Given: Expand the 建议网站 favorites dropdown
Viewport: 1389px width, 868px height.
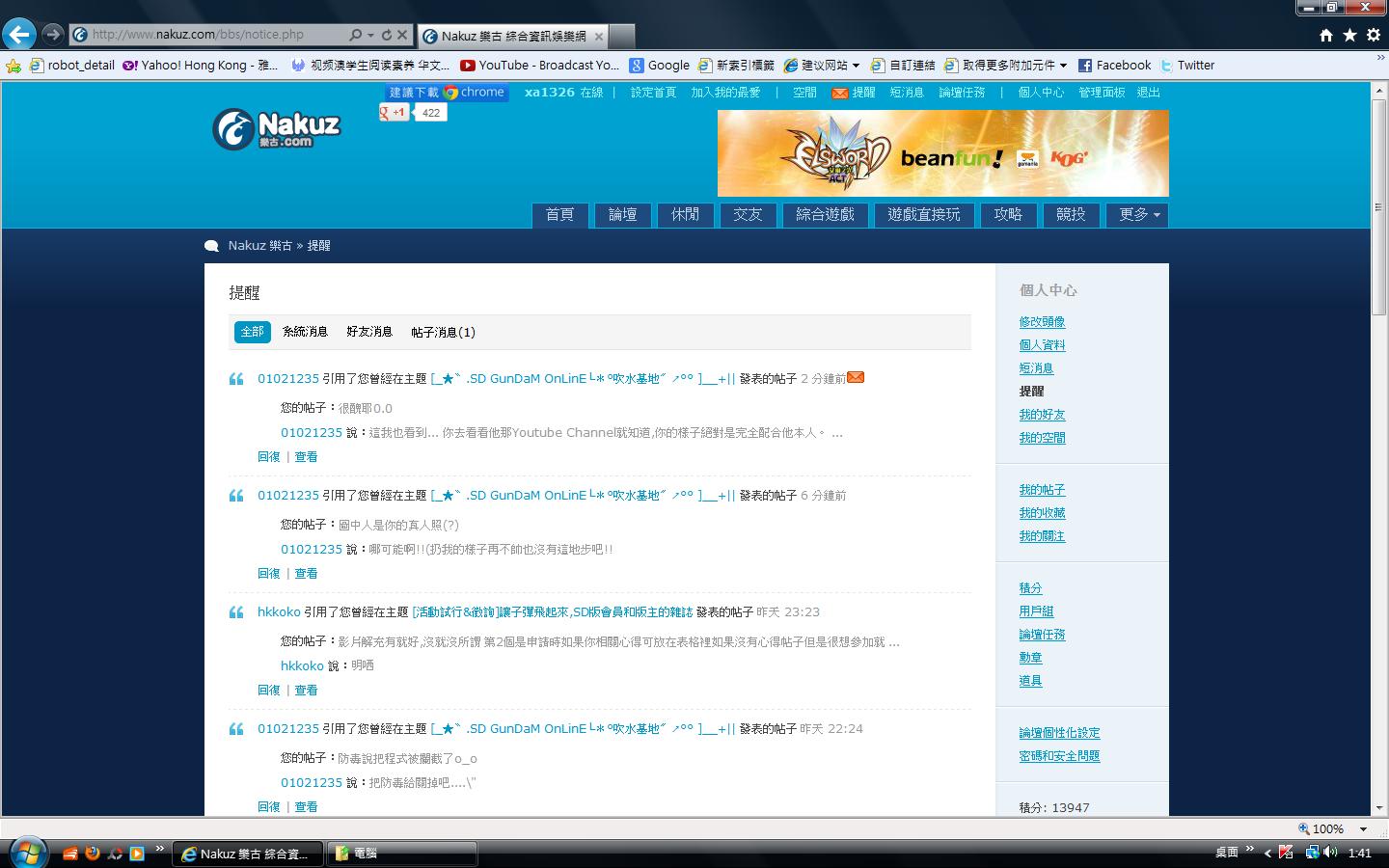Looking at the screenshot, I should [822, 65].
